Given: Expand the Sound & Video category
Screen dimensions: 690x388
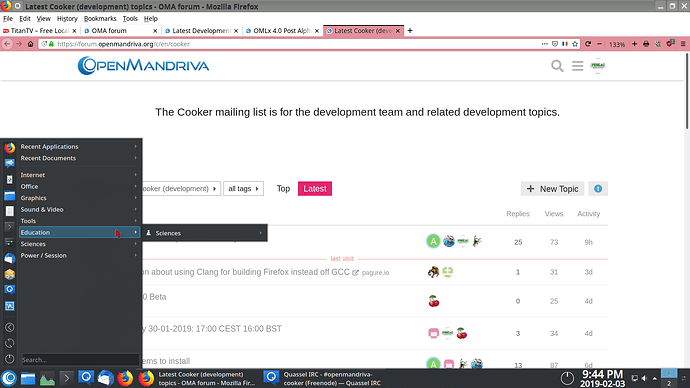Looking at the screenshot, I should [79, 209].
